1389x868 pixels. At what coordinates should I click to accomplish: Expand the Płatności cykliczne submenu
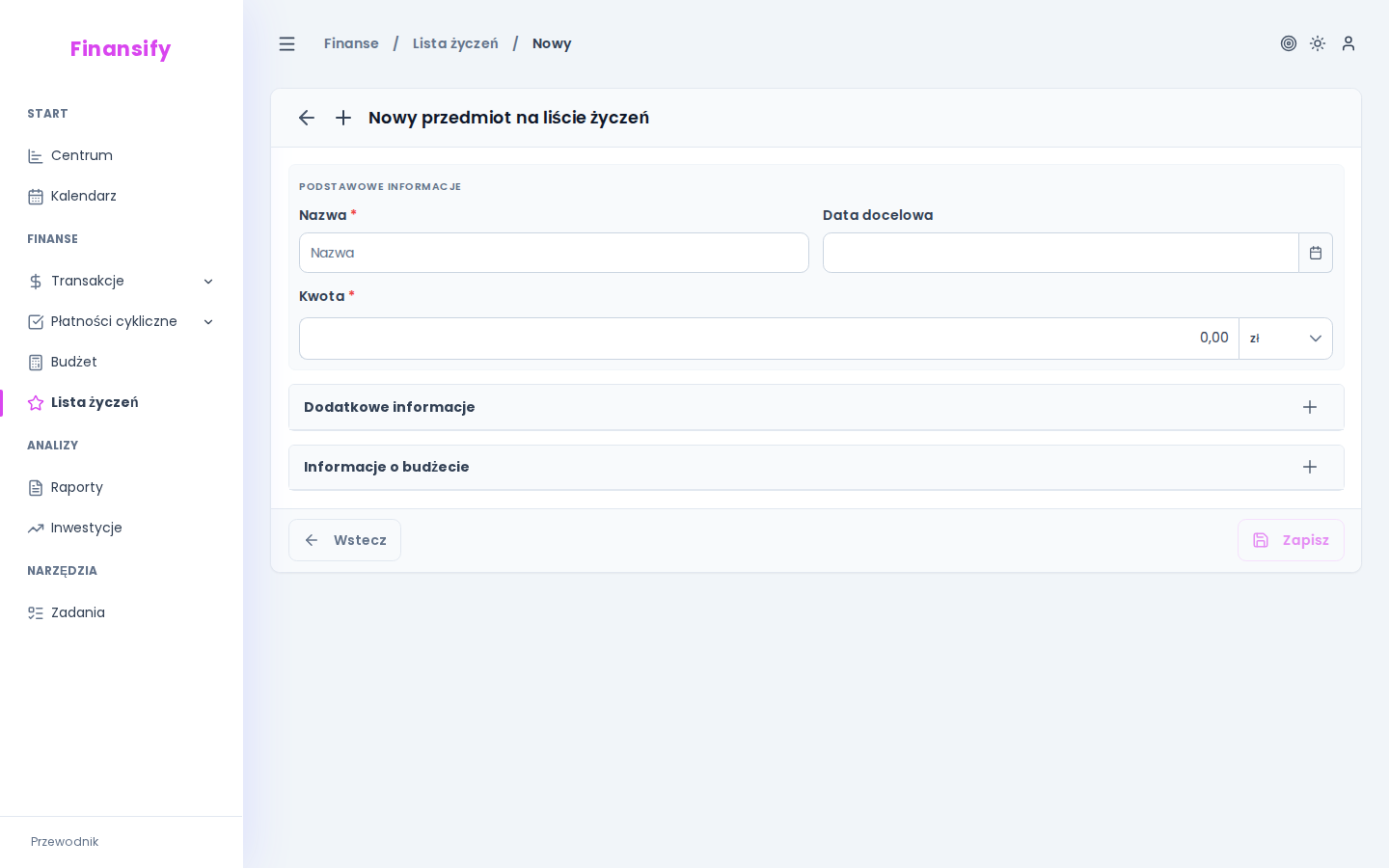209,321
